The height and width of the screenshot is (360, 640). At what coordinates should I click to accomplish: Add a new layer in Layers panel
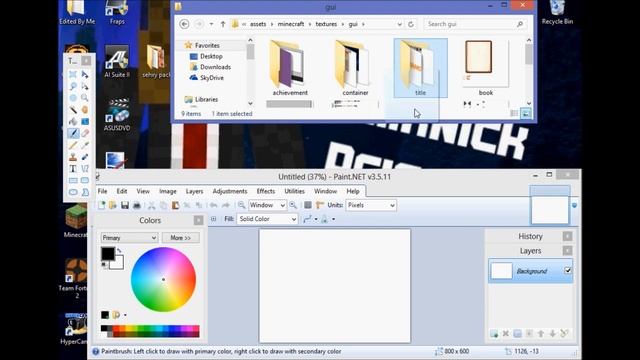tap(494, 333)
